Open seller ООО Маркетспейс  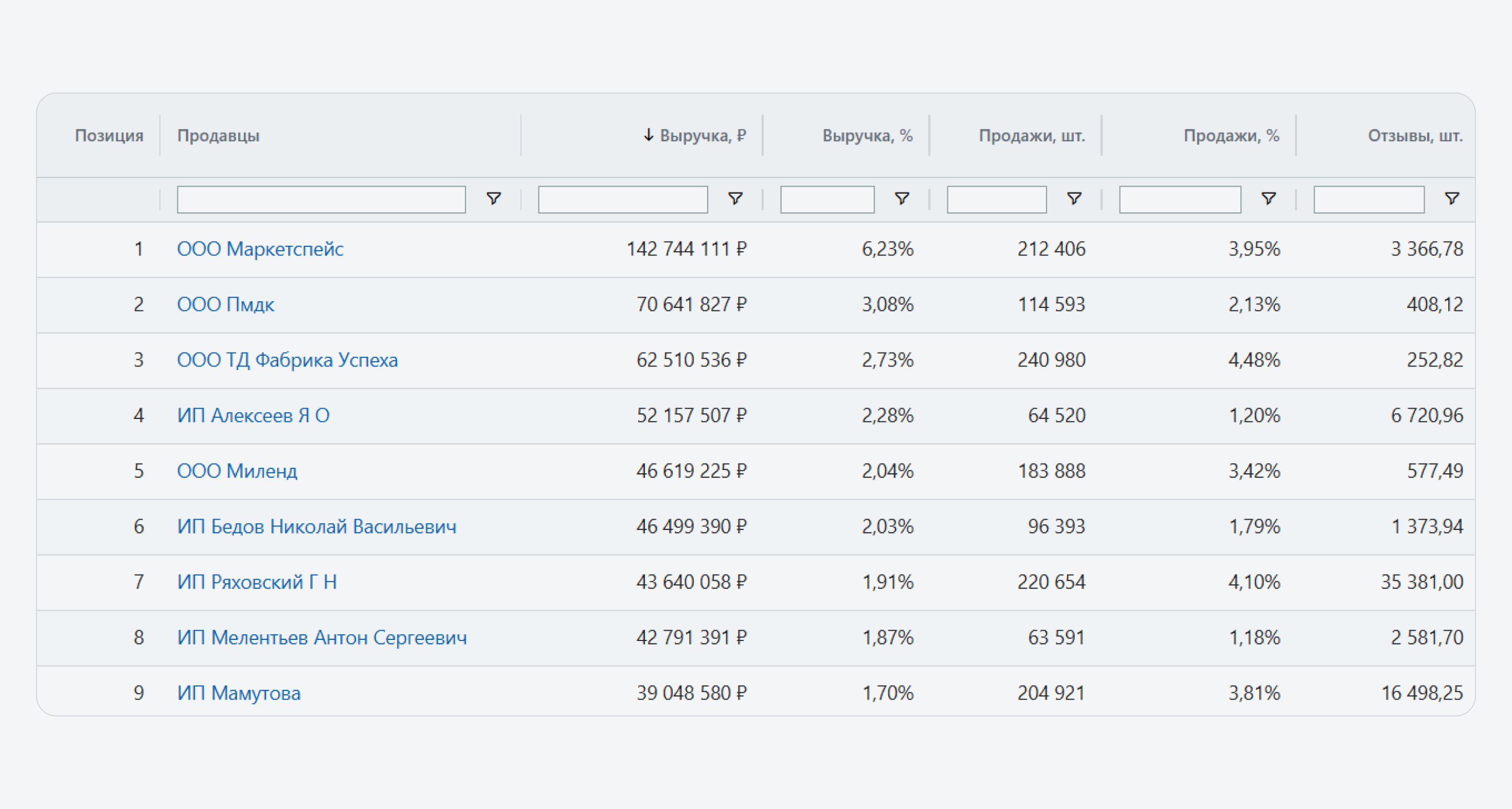pyautogui.click(x=260, y=249)
